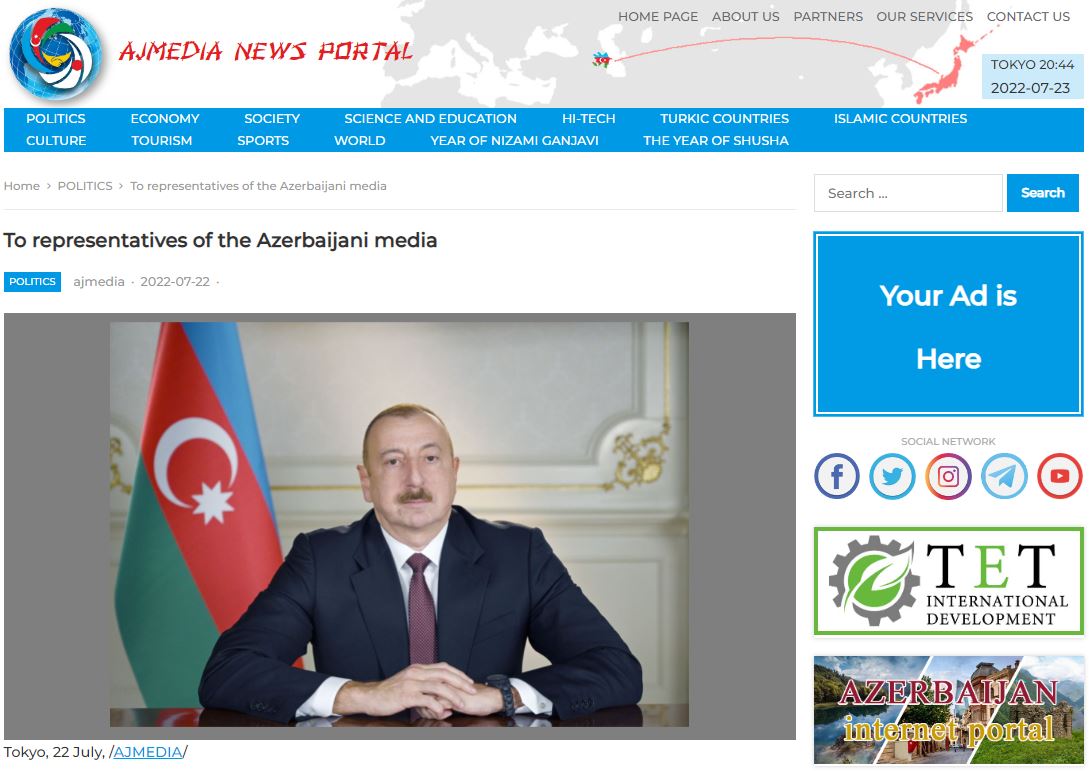Screen dimensions: 1089x773
Task: Click the blue Search button
Action: point(1042,193)
